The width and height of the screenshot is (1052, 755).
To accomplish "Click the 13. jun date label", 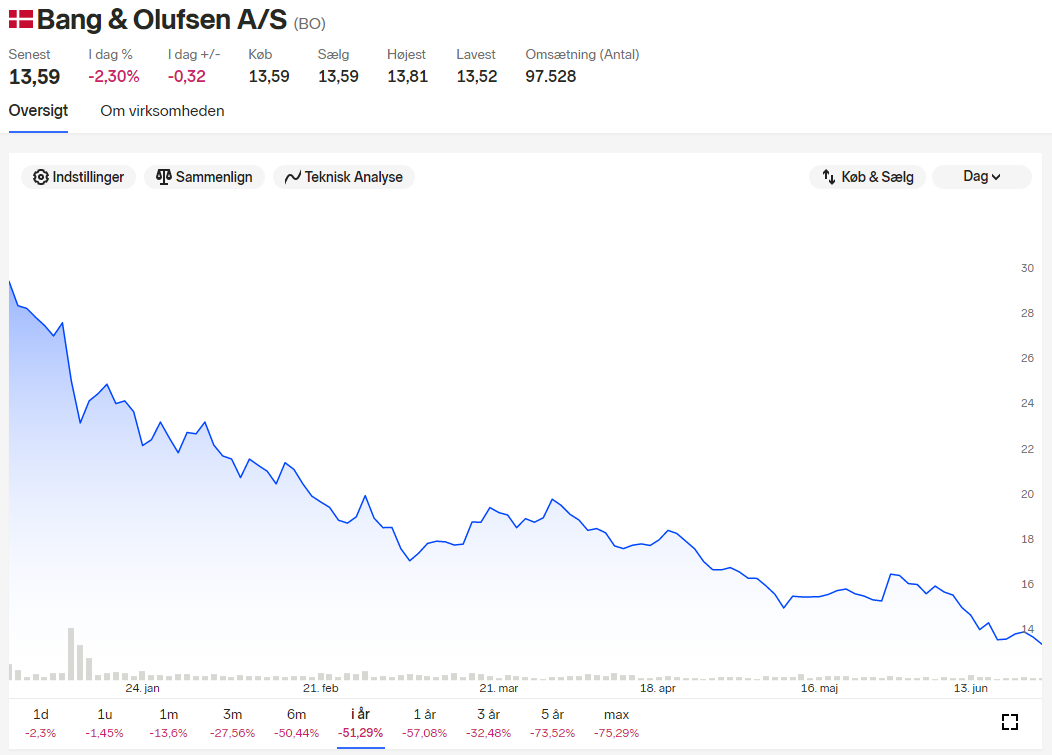I will 971,688.
